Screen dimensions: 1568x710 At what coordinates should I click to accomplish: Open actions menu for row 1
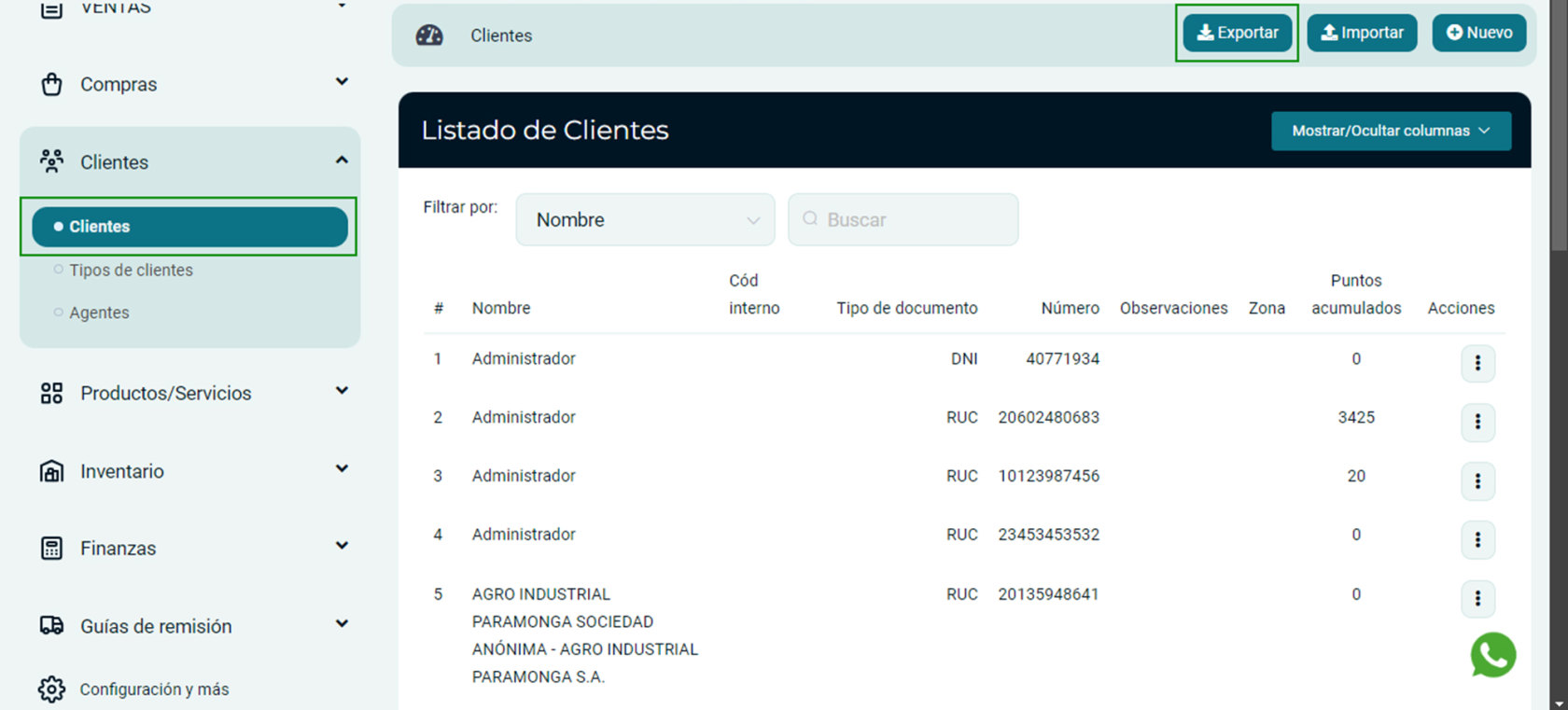click(1477, 363)
